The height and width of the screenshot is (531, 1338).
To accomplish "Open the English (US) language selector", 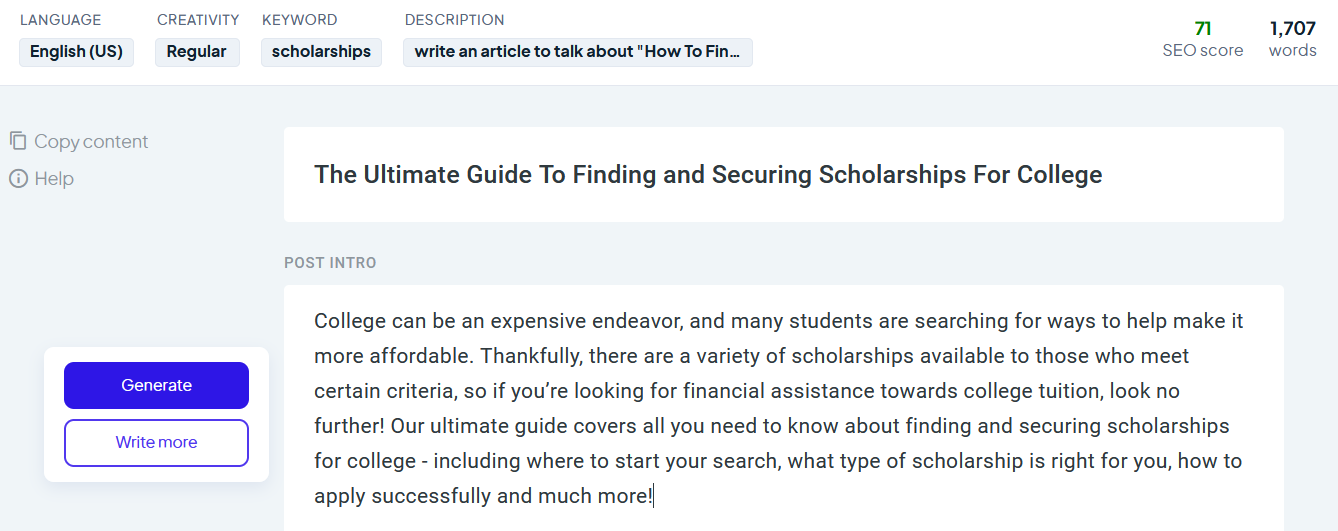I will (76, 52).
